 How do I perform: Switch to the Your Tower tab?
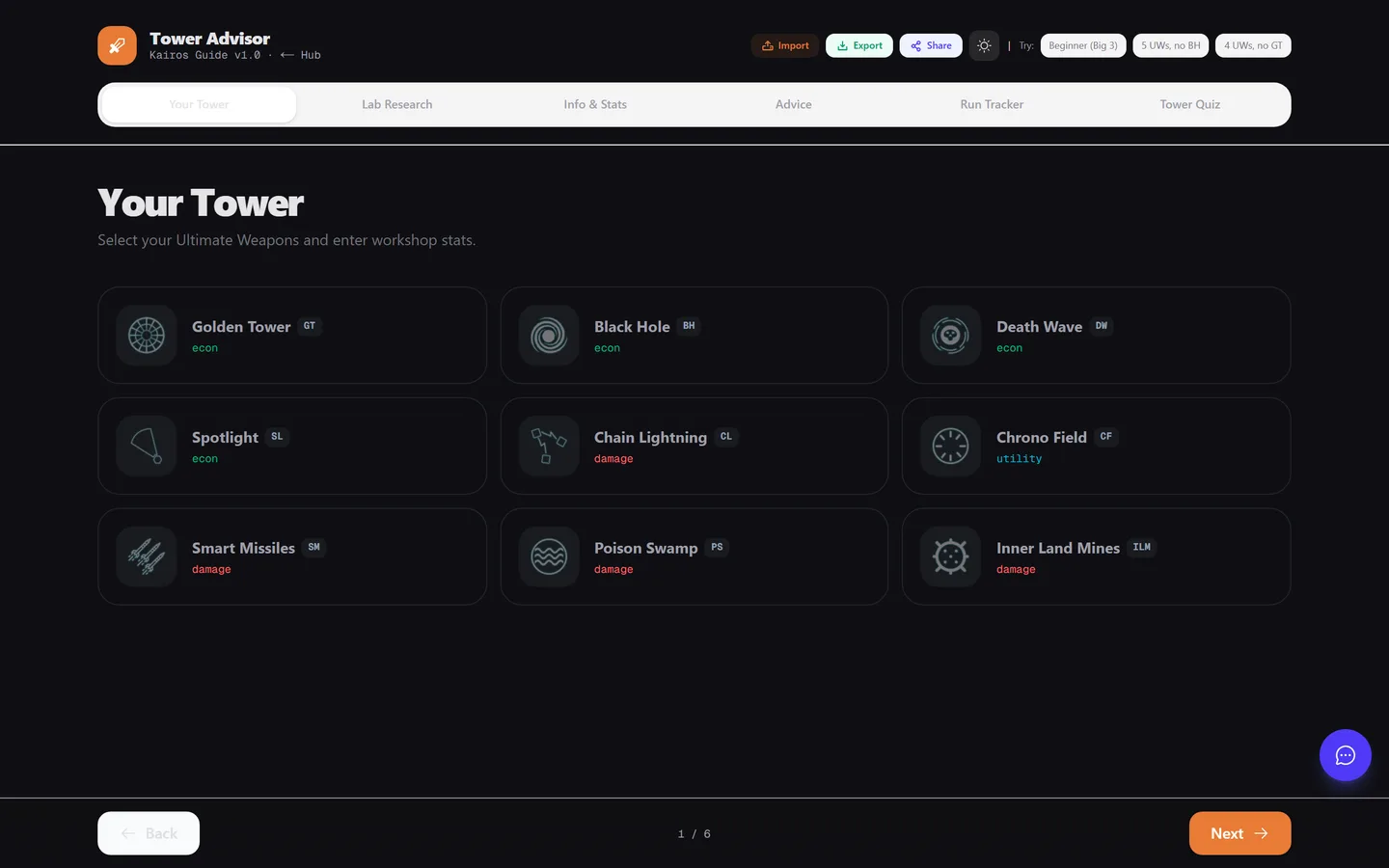(199, 104)
